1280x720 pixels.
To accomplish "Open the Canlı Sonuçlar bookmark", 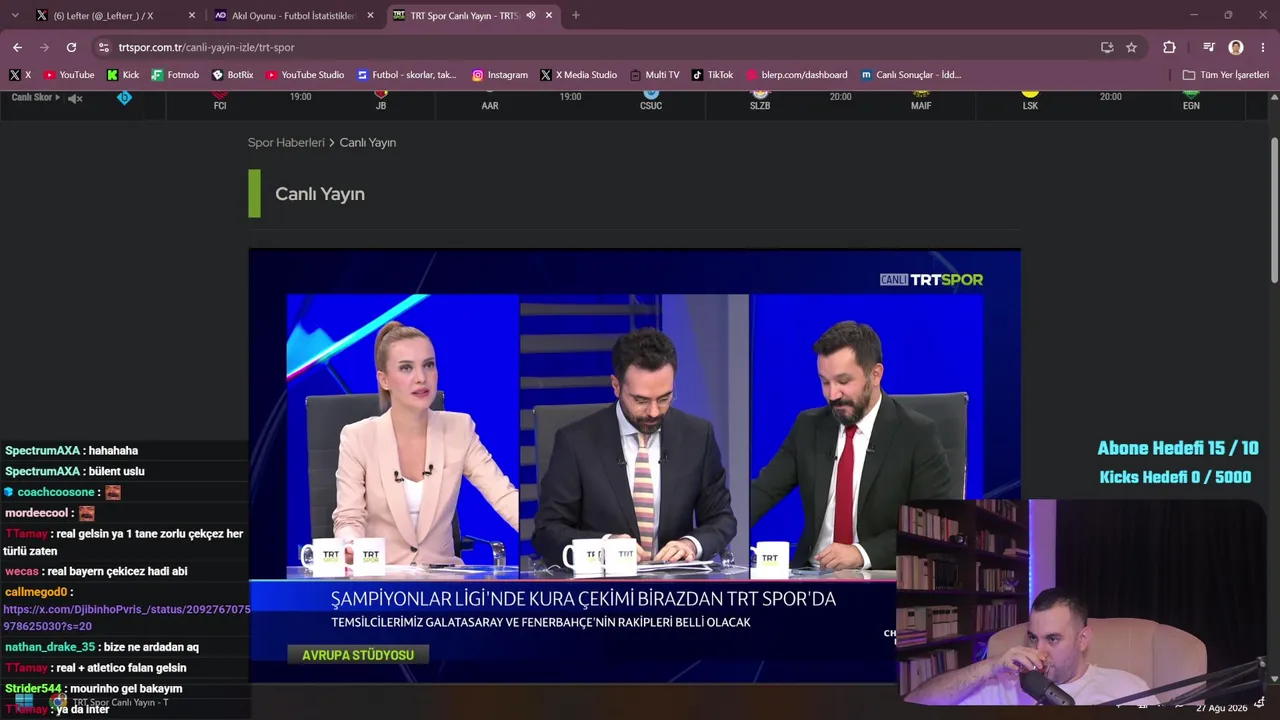I will [911, 75].
